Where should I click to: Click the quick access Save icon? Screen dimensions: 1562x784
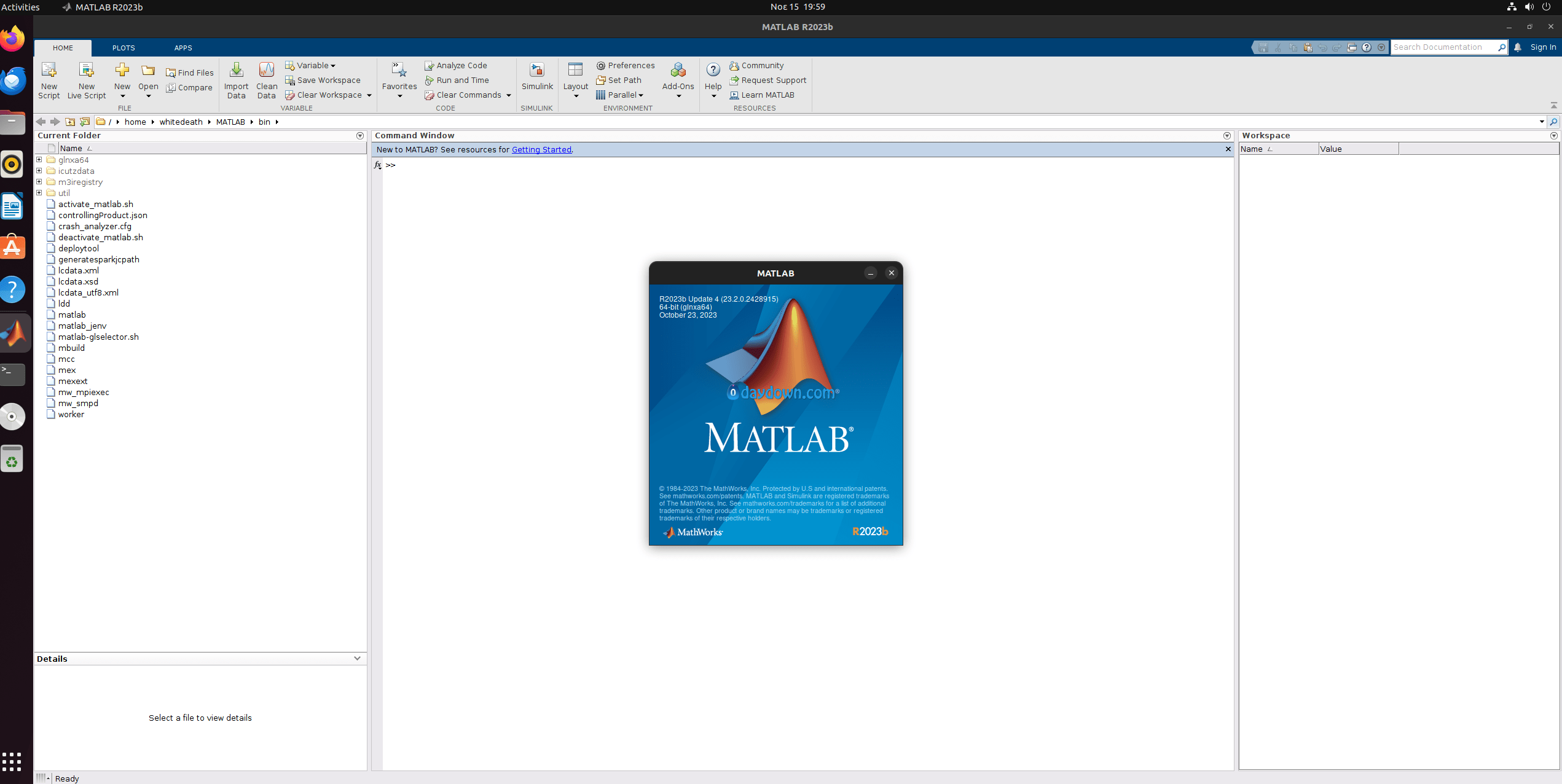[x=1263, y=47]
